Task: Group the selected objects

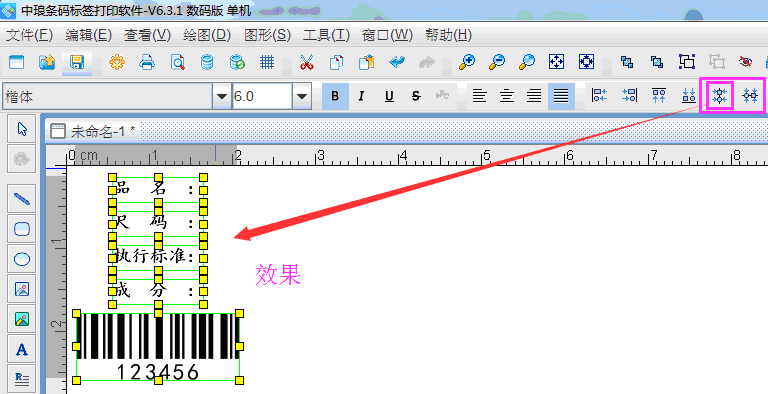Action: coord(687,62)
